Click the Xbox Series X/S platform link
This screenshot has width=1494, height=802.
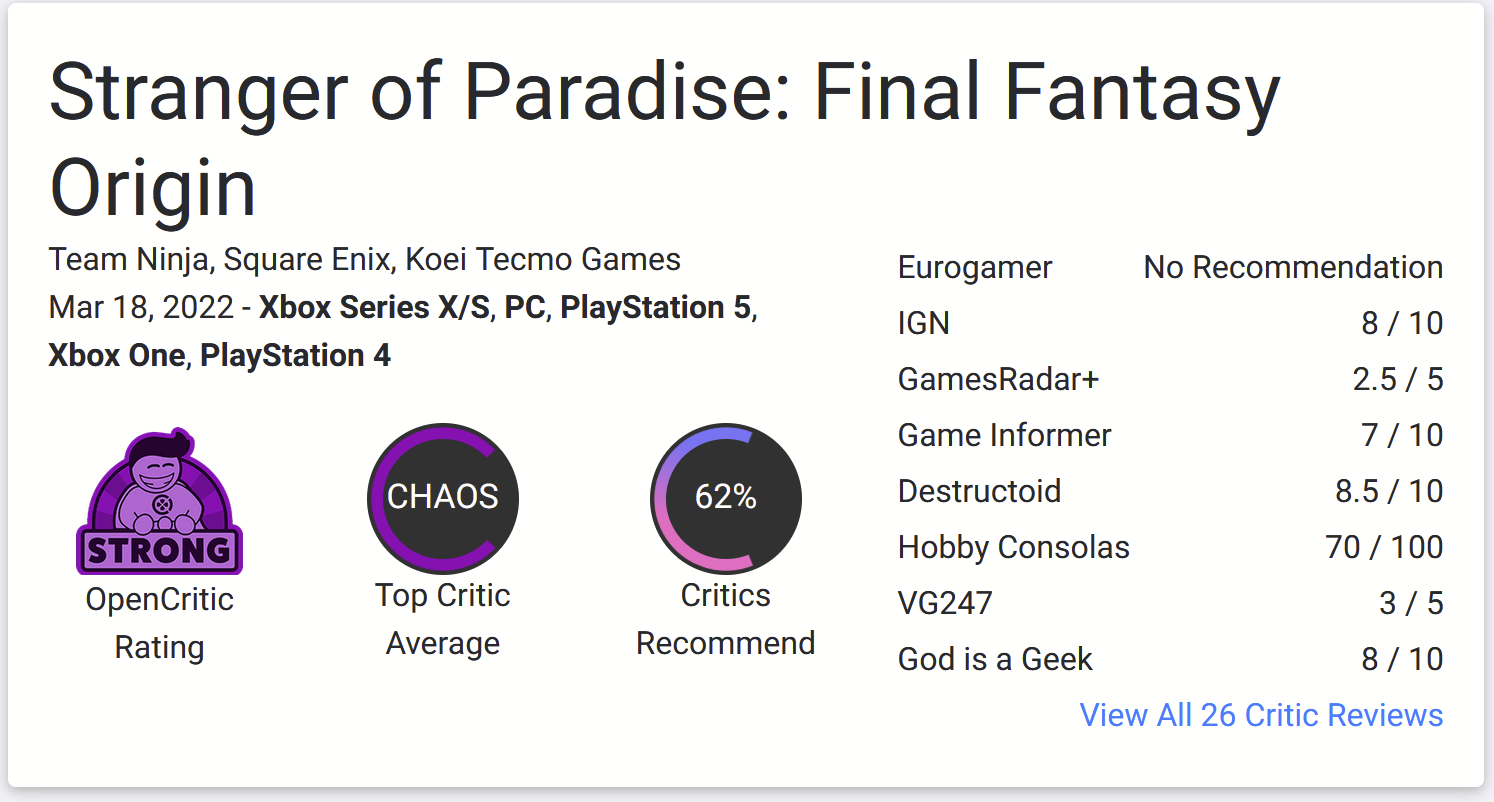375,308
